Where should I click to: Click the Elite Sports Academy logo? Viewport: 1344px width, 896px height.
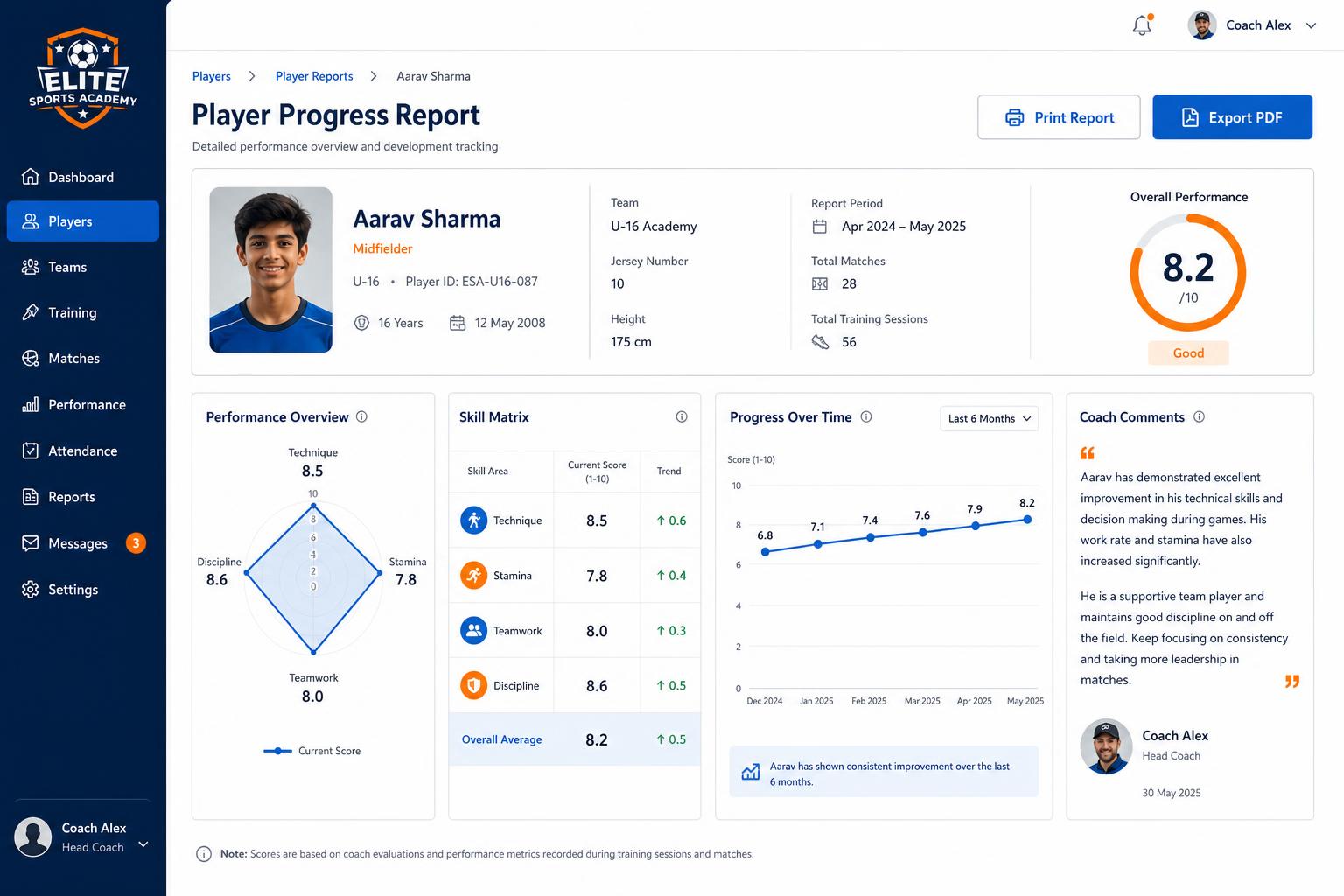(x=83, y=78)
